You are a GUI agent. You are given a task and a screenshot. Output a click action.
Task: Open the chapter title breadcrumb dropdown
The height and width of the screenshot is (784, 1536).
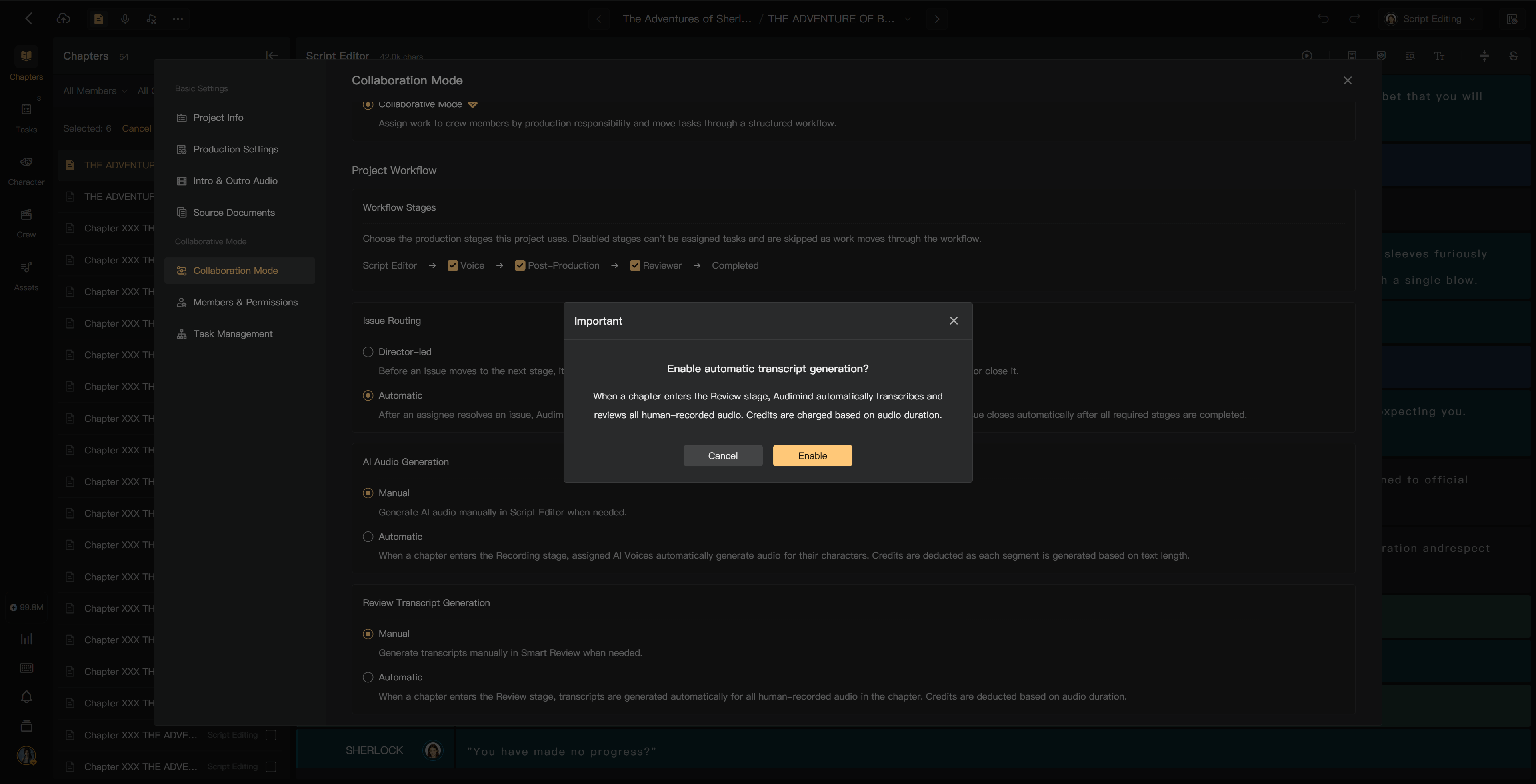tap(908, 19)
